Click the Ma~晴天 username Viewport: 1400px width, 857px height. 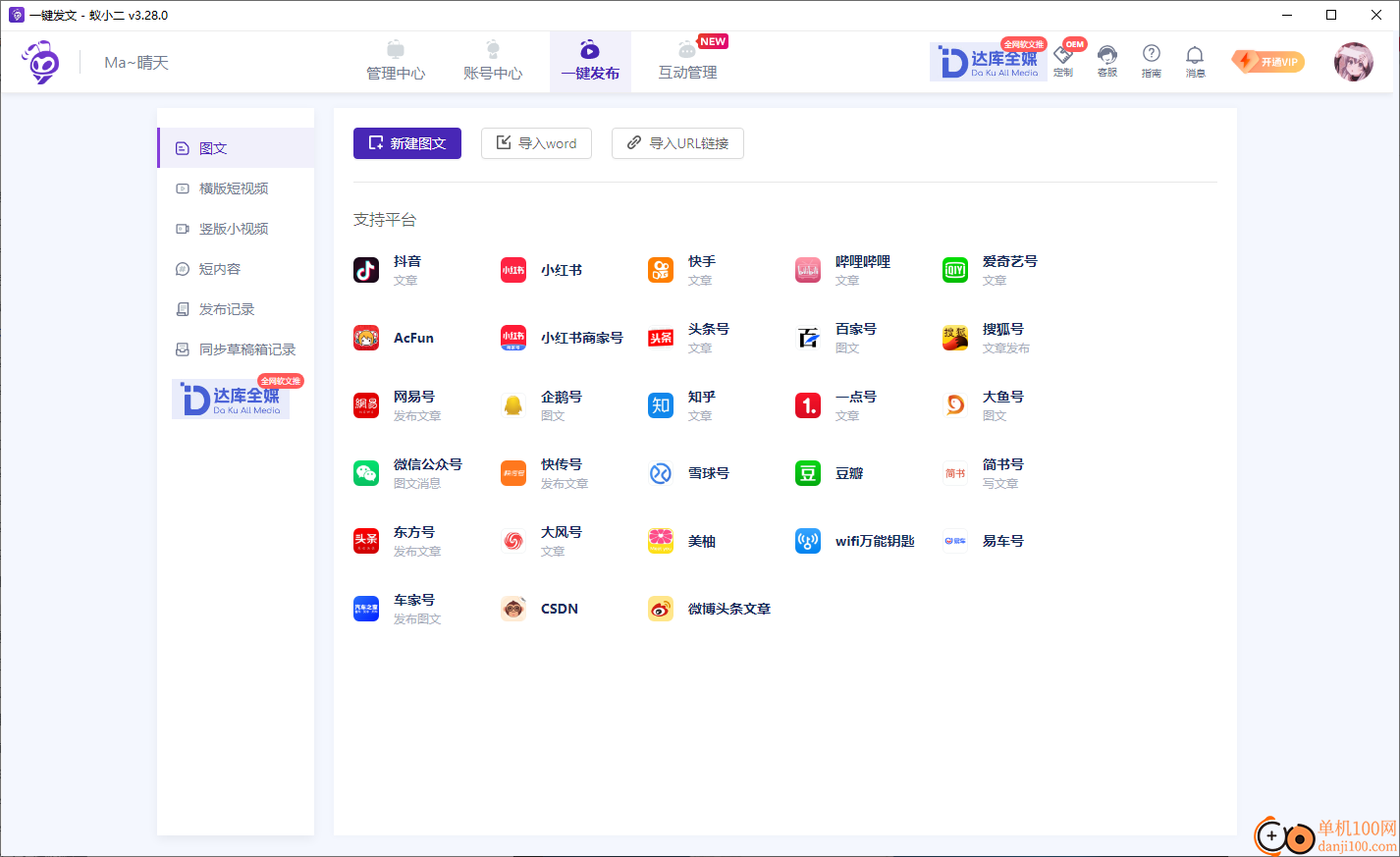[x=136, y=63]
